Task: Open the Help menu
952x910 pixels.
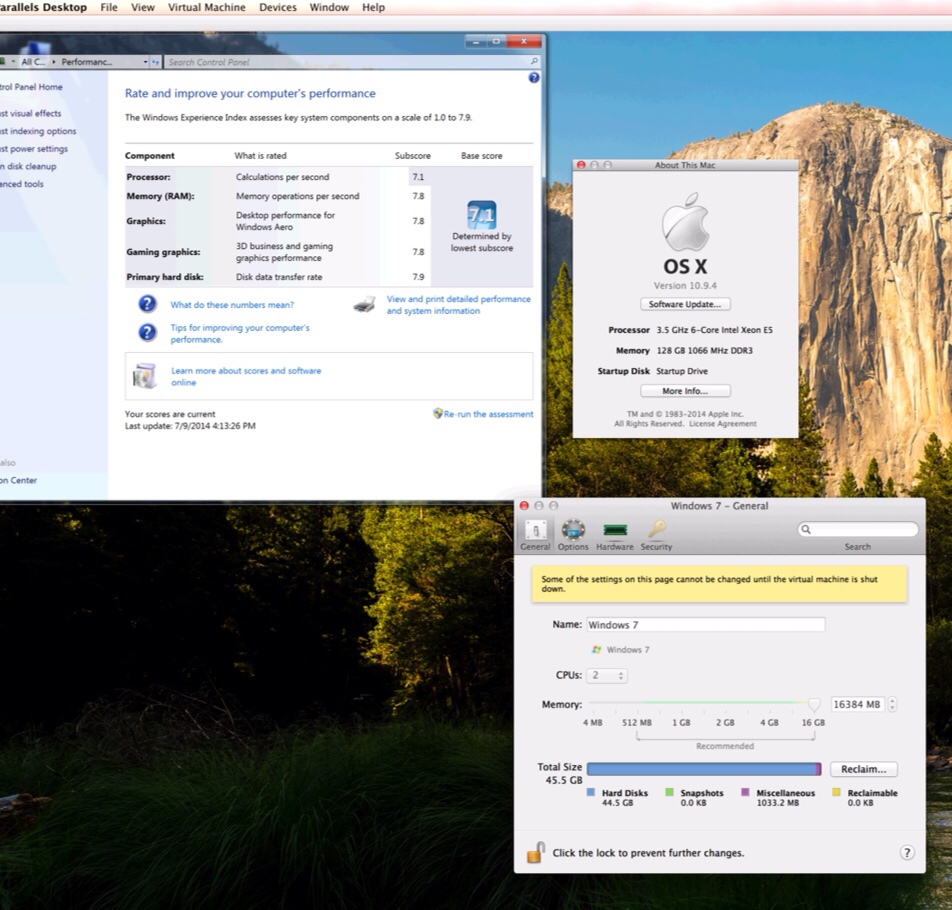Action: (373, 7)
